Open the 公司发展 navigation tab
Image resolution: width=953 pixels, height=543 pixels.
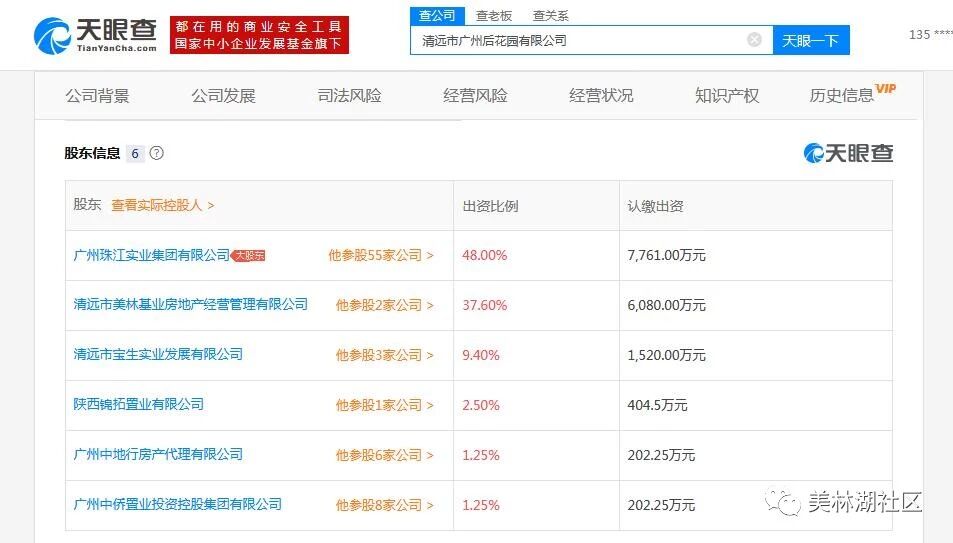pyautogui.click(x=223, y=95)
